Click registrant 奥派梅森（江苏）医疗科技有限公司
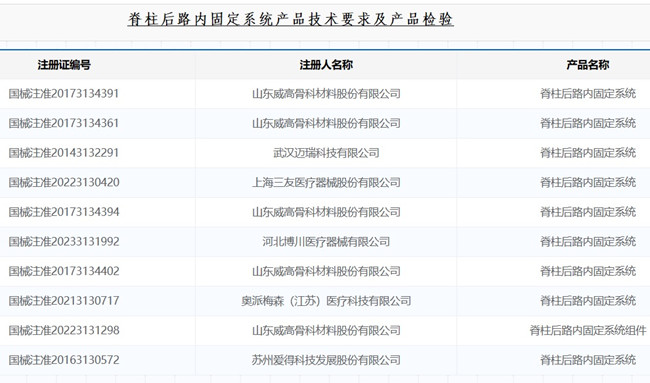 [x=326, y=301]
